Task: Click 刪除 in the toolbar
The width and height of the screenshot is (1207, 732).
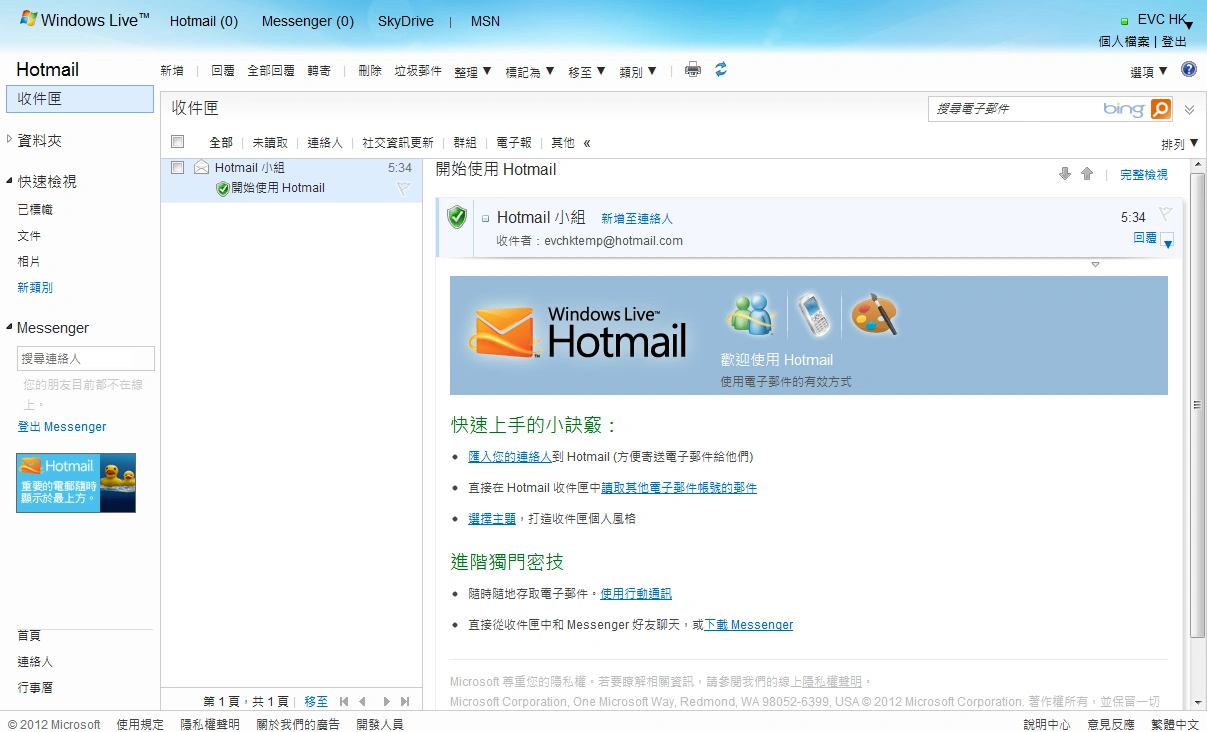Action: click(x=370, y=71)
